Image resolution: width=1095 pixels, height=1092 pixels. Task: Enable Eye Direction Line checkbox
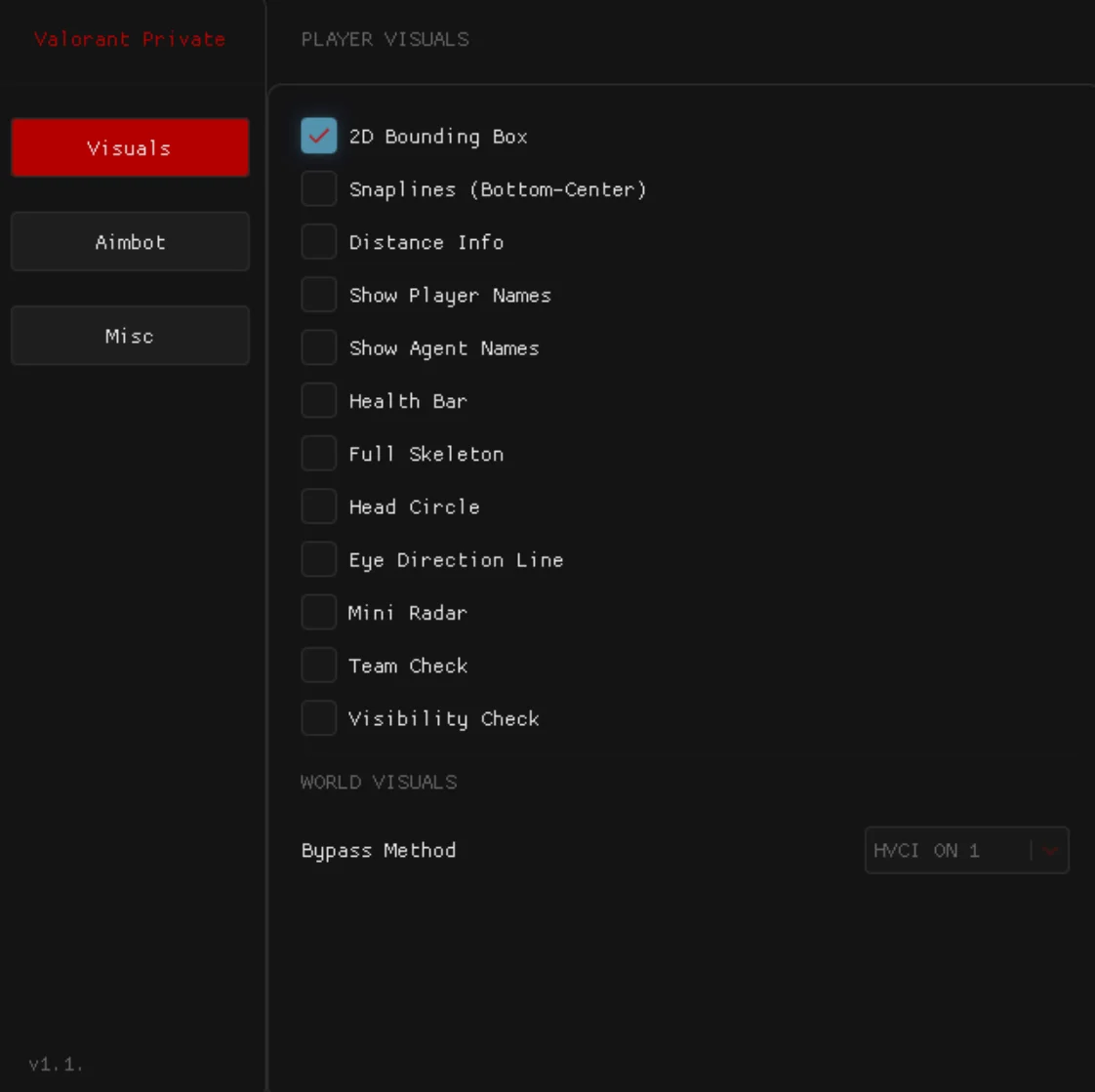point(318,559)
